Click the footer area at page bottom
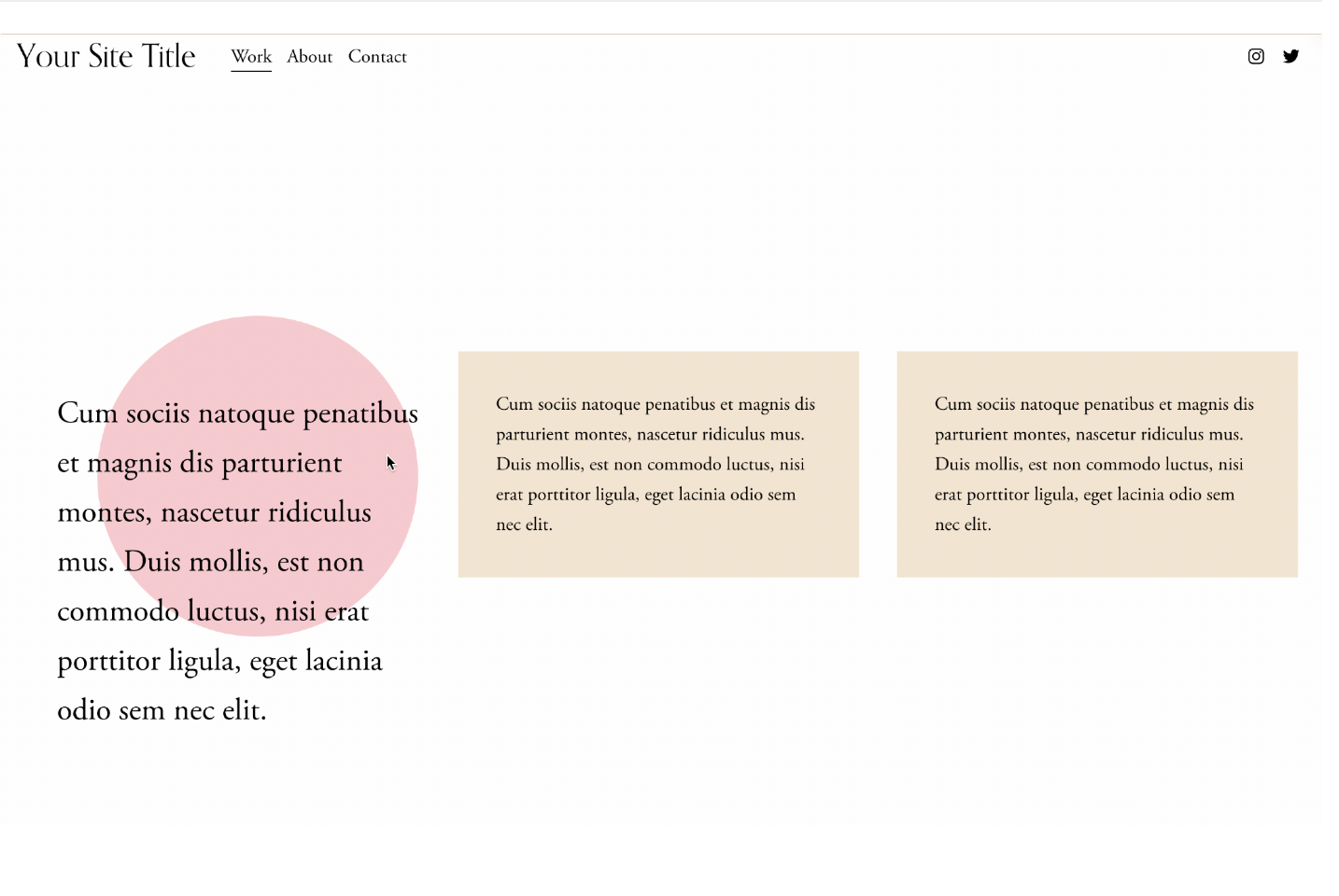 tap(669, 863)
